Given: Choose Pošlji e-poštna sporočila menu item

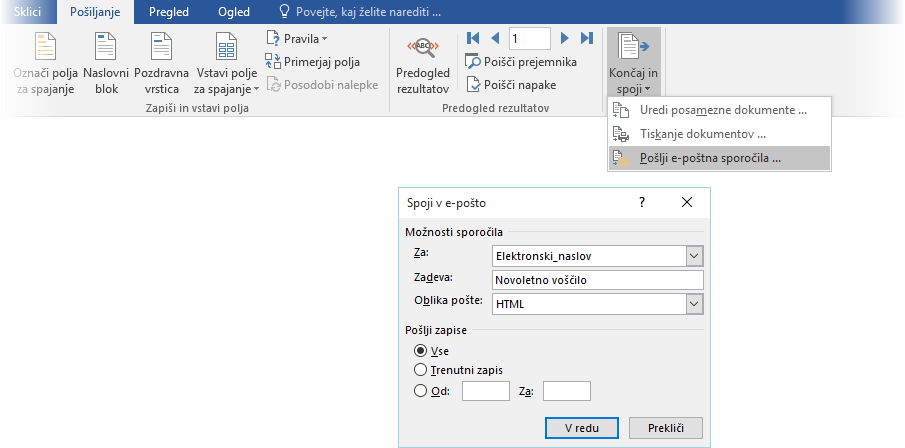Looking at the screenshot, I should (x=719, y=158).
